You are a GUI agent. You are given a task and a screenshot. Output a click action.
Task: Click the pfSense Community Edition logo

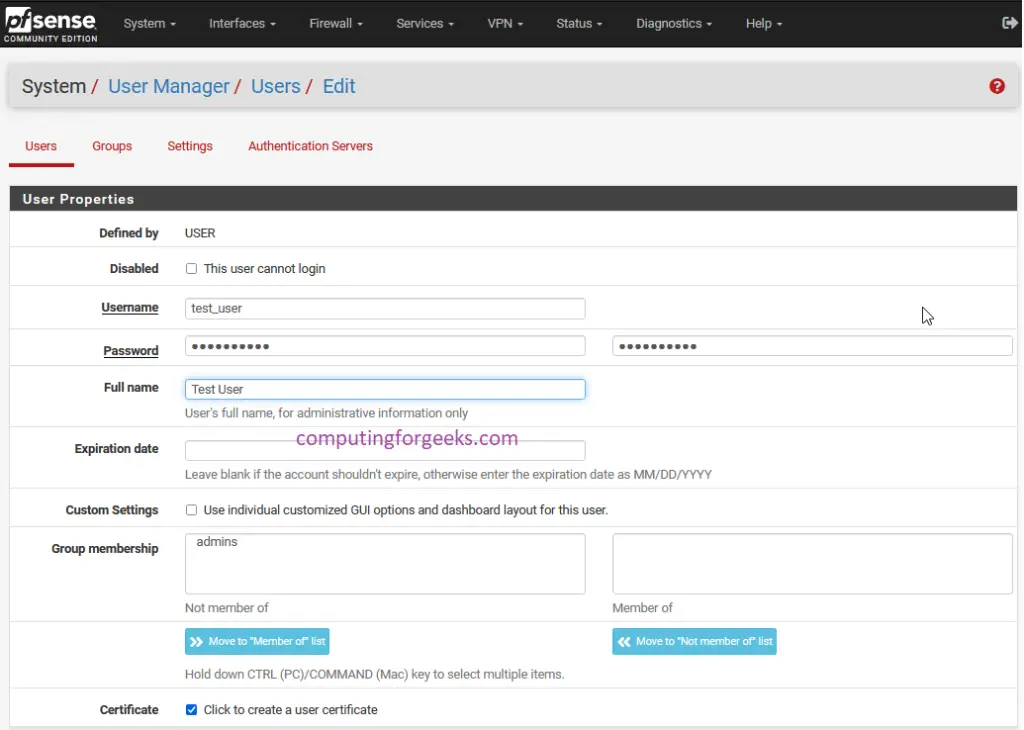click(50, 25)
